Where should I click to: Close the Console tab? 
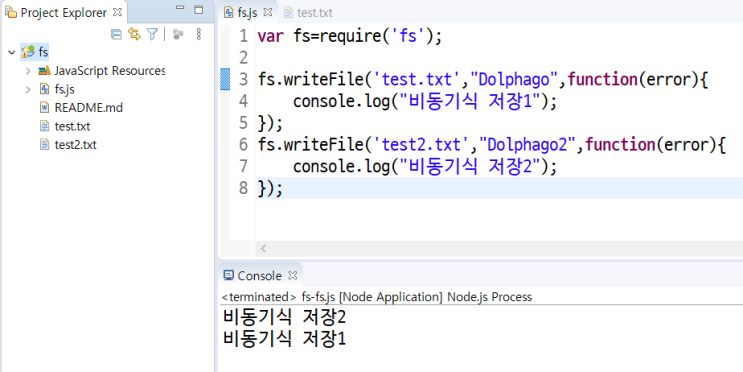click(x=292, y=275)
